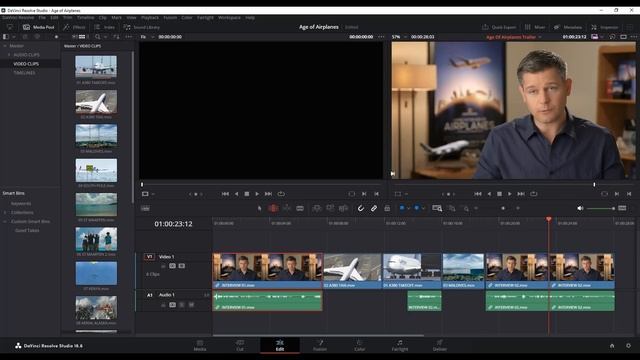The image size is (640, 360).
Task: Switch to the Cut page
Action: pos(240,345)
